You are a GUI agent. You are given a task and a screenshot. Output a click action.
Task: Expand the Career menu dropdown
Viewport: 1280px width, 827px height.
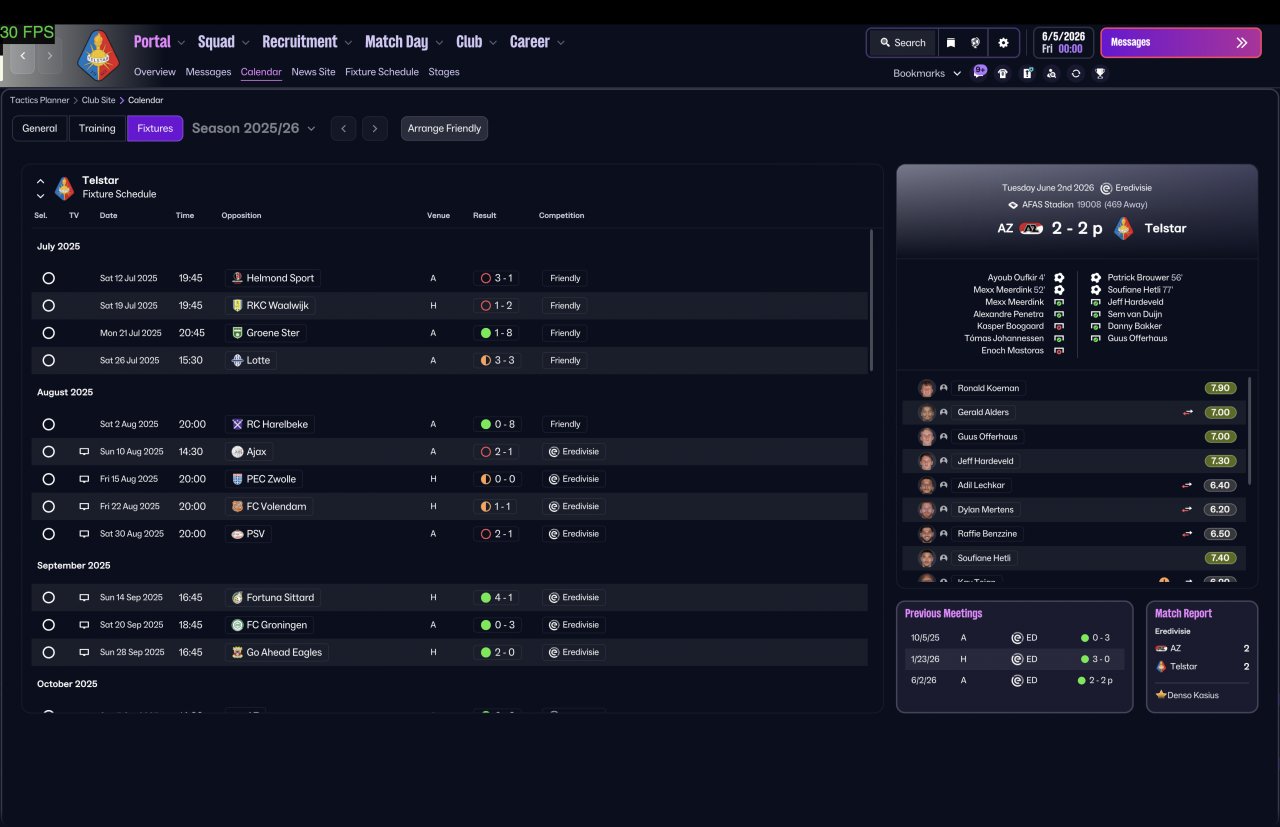tap(561, 43)
